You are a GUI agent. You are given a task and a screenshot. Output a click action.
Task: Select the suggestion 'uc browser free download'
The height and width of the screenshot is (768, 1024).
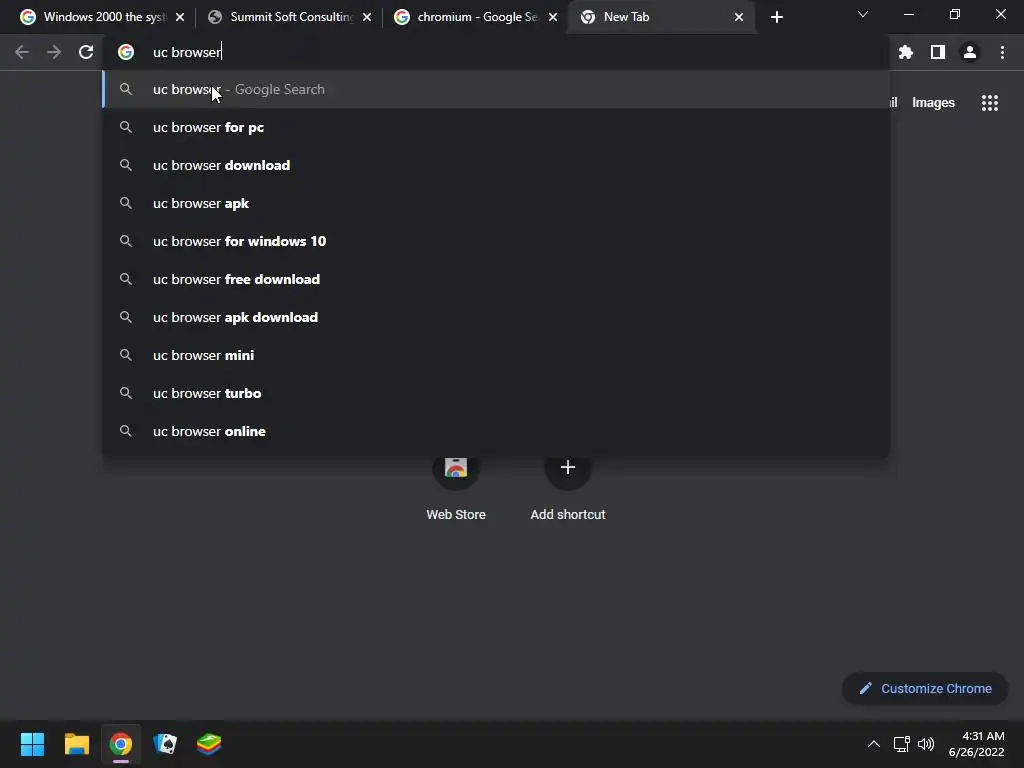pos(496,279)
